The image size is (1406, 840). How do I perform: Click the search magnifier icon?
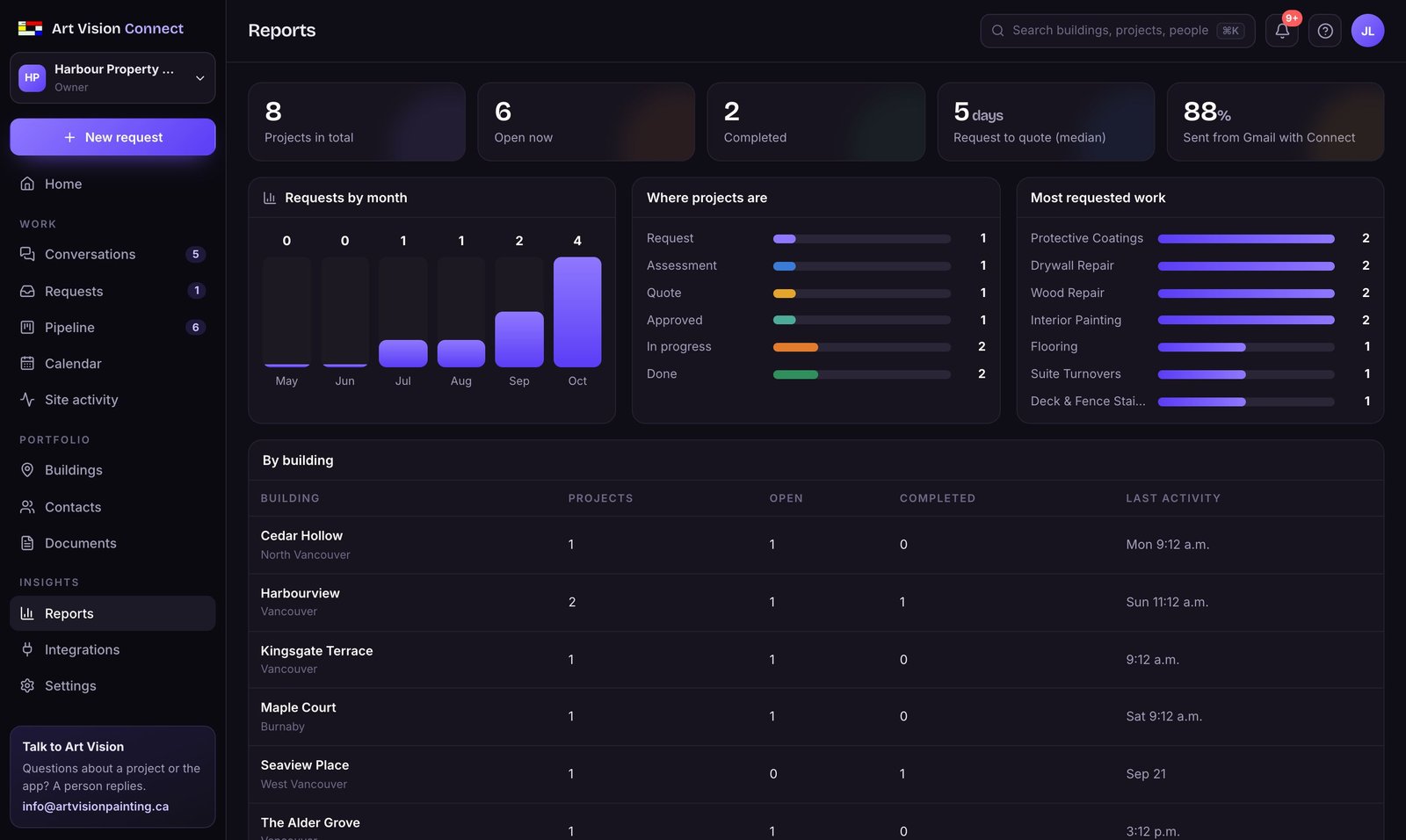pyautogui.click(x=997, y=31)
